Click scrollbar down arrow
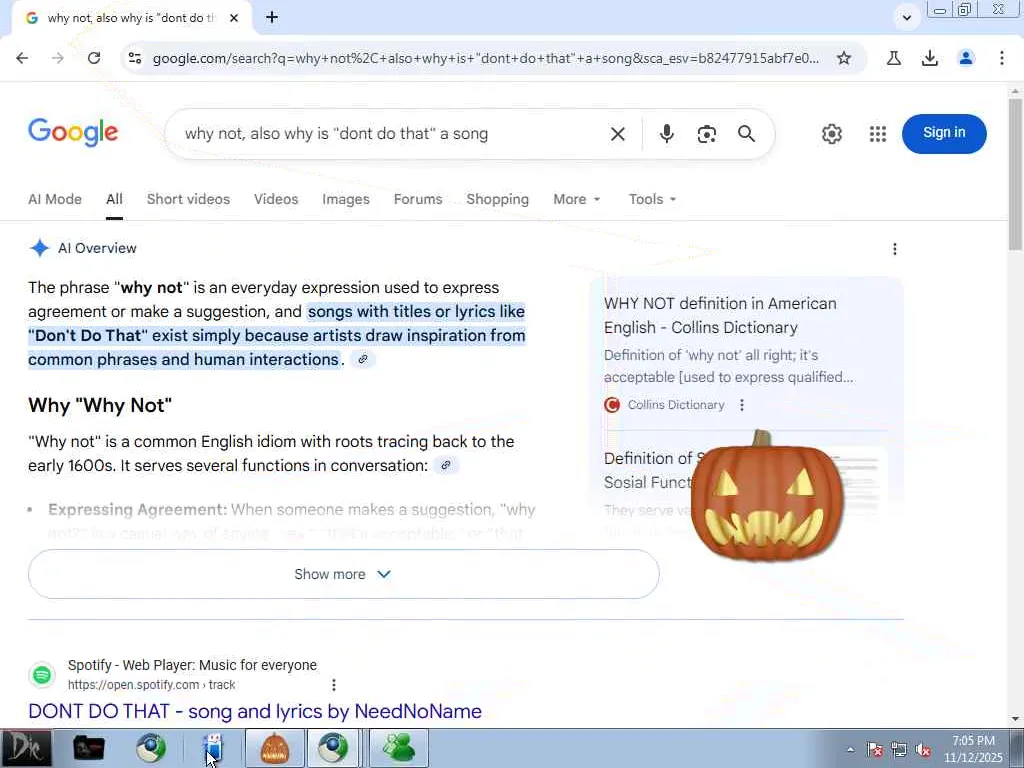 1016,719
